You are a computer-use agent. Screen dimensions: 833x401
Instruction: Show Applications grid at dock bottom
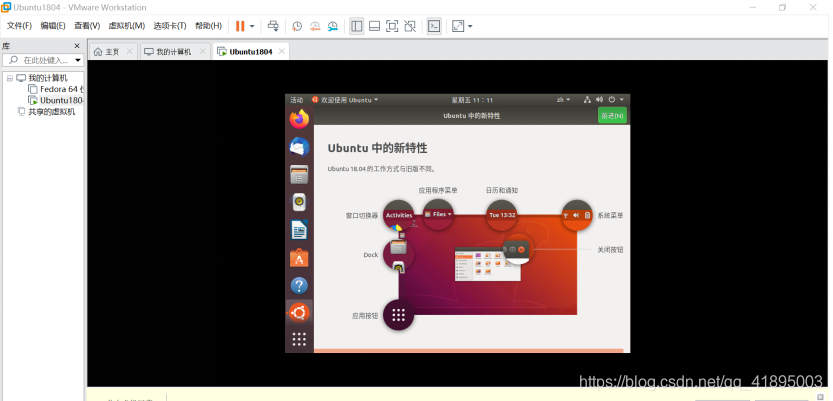tap(299, 339)
